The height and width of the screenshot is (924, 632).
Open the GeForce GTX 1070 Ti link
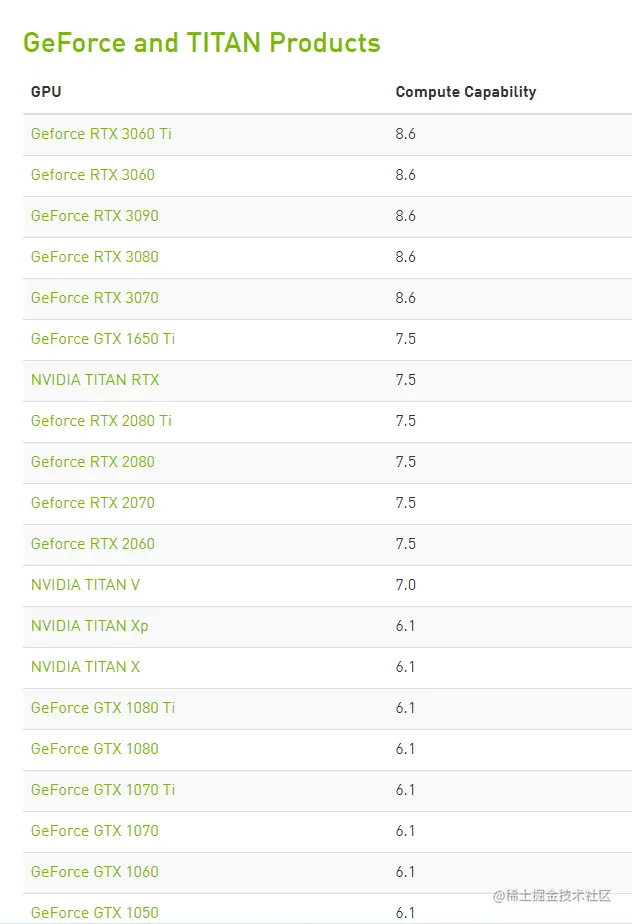point(103,790)
